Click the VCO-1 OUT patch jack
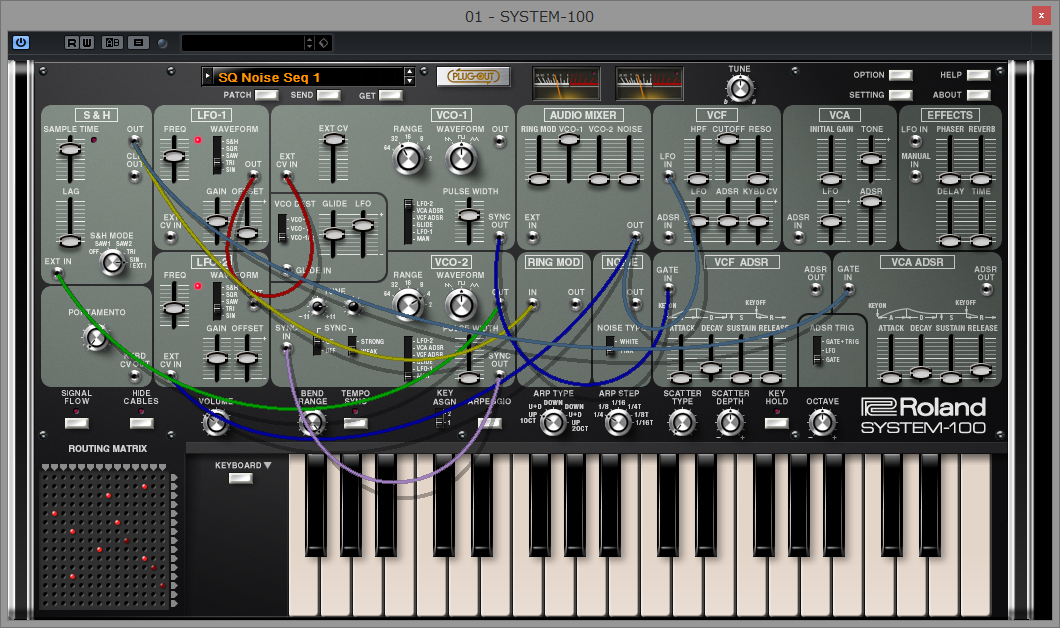This screenshot has width=1060, height=628. pyautogui.click(x=500, y=141)
